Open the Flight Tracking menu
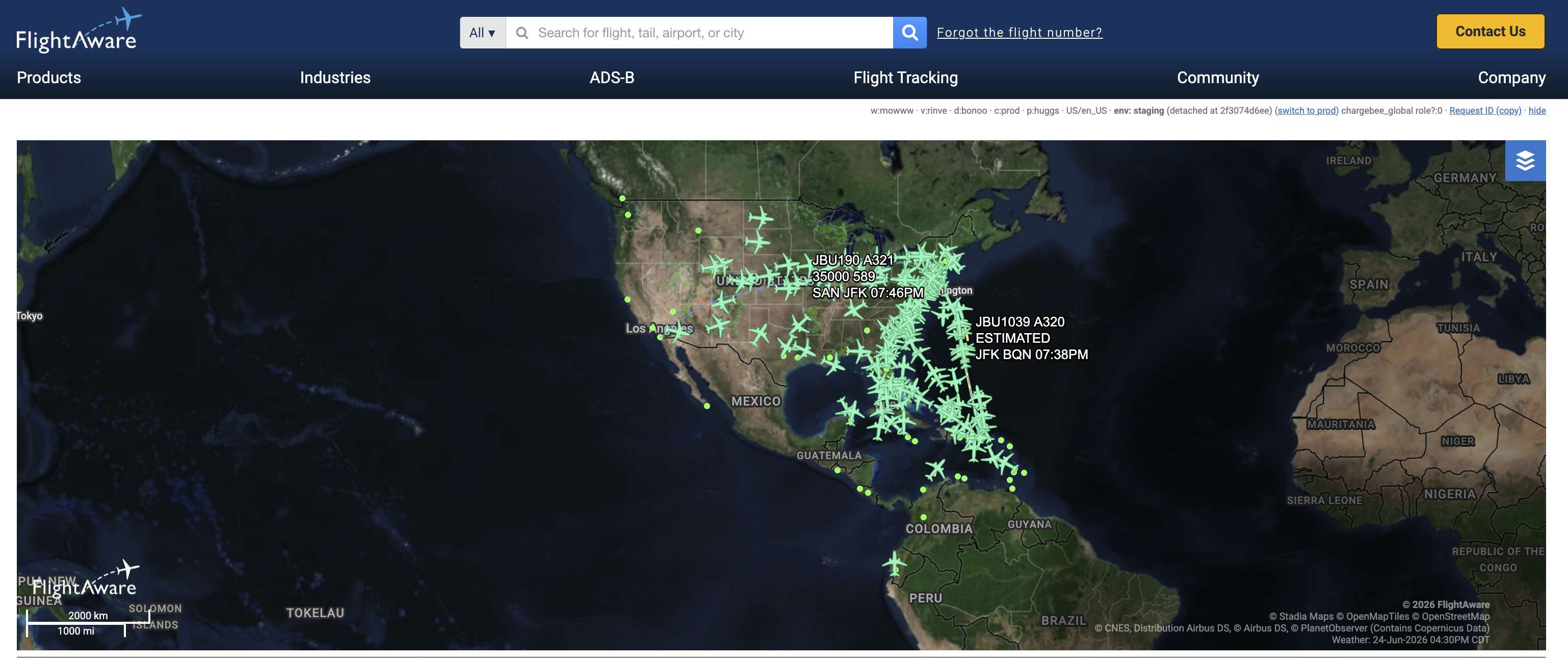Screen dimensions: 1568x658 [905, 78]
